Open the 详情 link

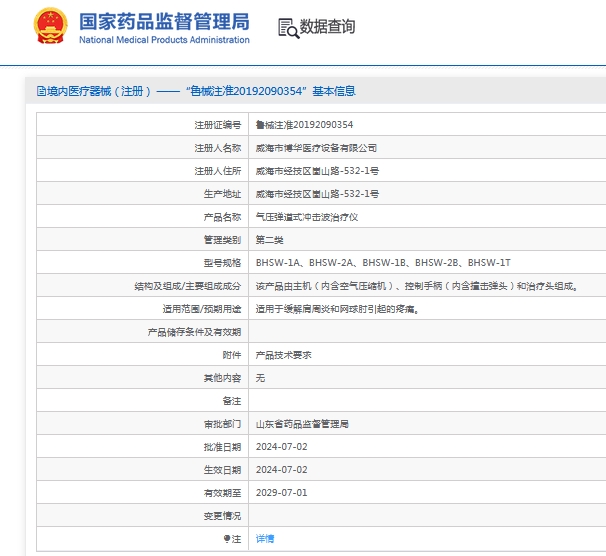[265, 539]
